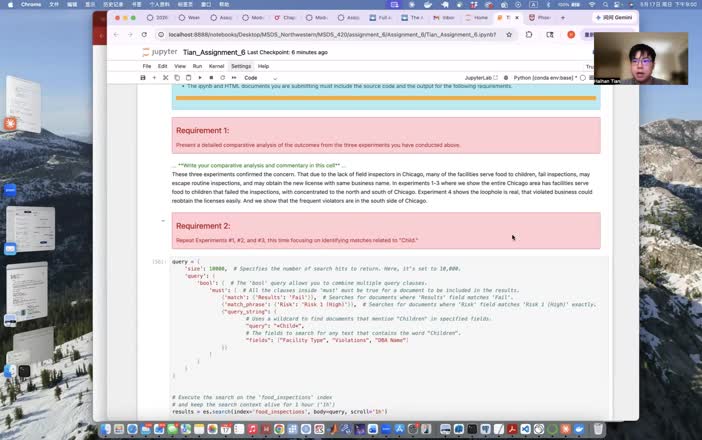
Task: Copy the selected cell
Action: [x=177, y=78]
